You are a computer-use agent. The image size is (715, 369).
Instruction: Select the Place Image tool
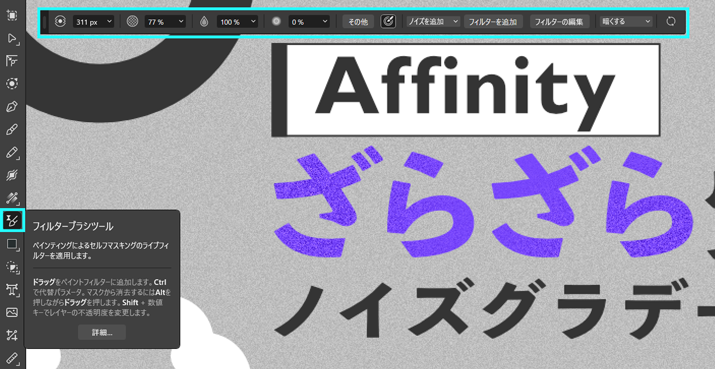[12, 312]
